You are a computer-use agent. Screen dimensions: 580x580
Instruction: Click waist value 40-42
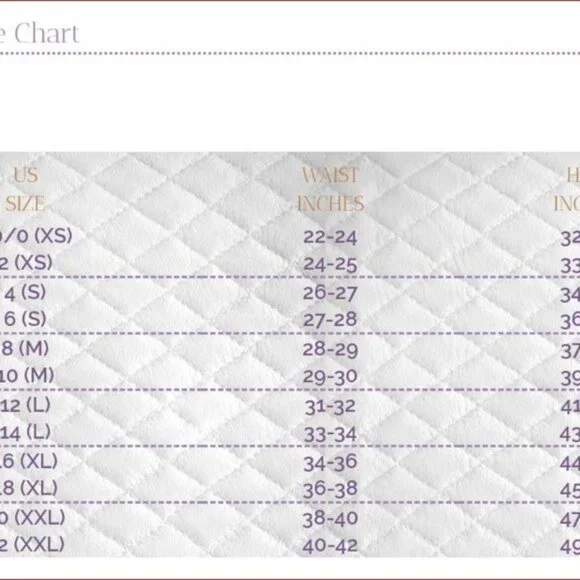click(x=330, y=546)
